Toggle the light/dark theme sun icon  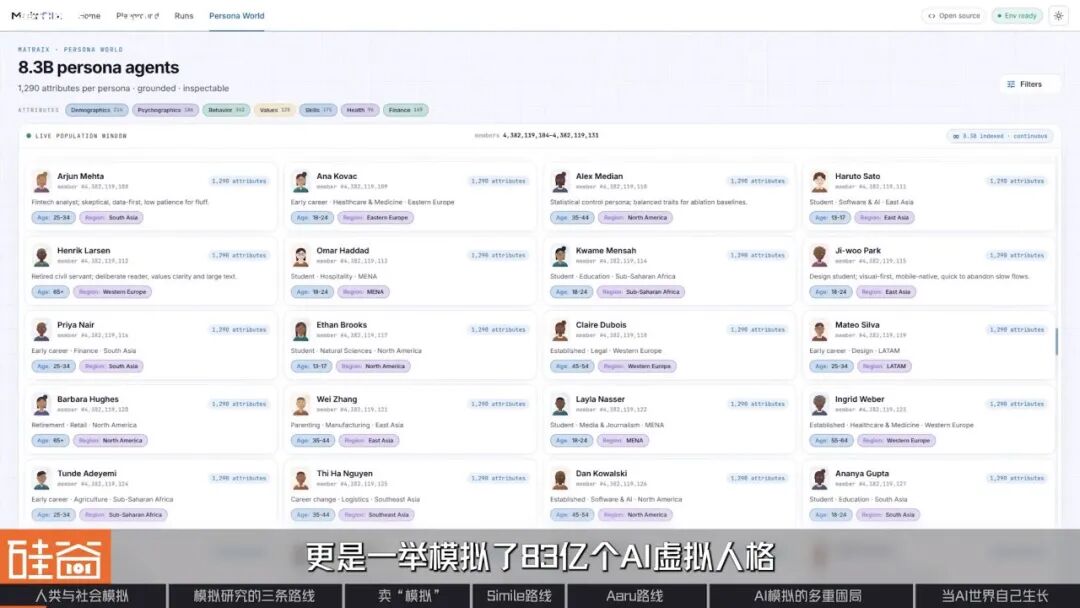[x=1058, y=16]
